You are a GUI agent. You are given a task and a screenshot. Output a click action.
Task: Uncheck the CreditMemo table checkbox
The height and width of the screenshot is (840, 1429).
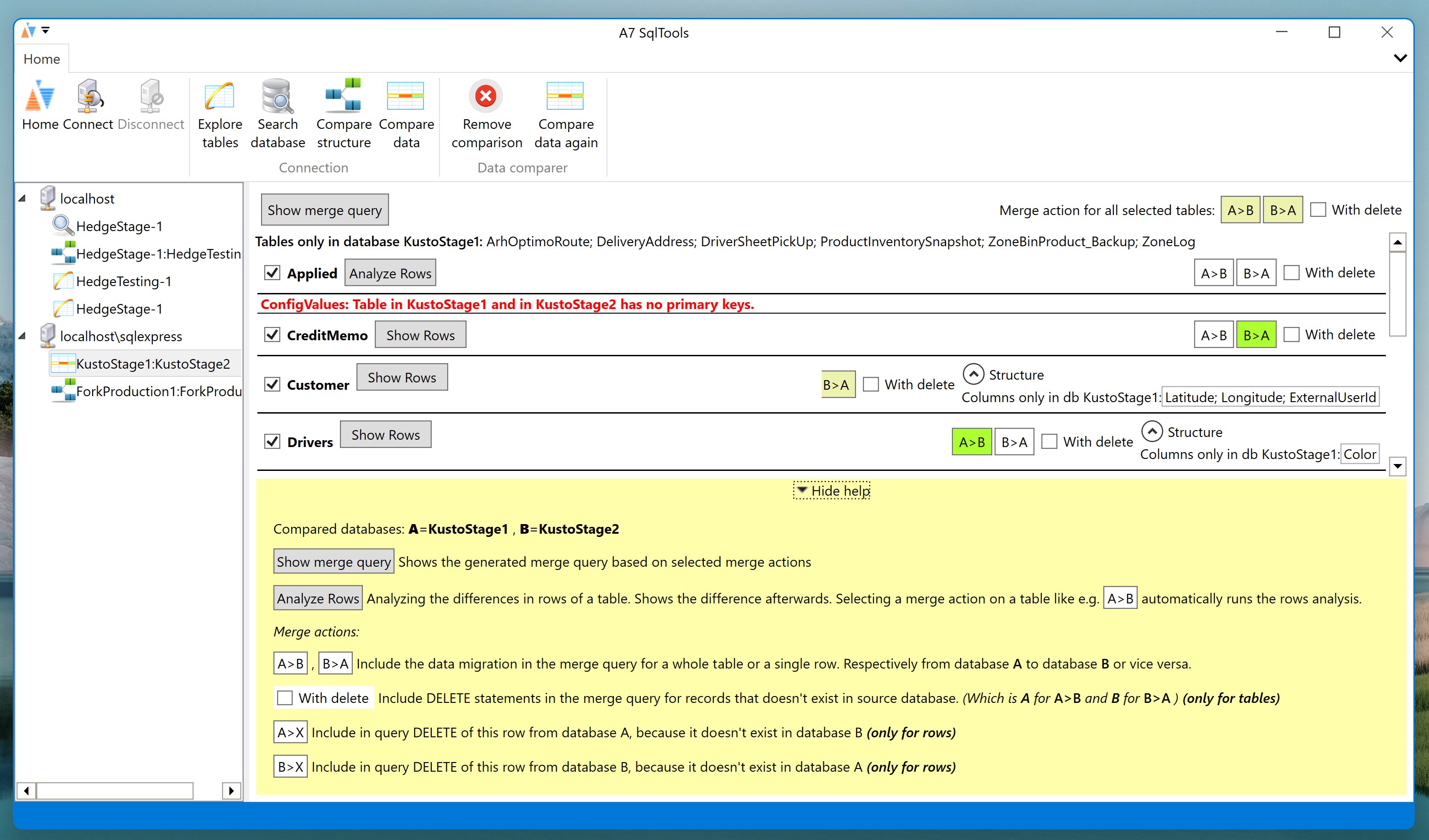click(272, 334)
